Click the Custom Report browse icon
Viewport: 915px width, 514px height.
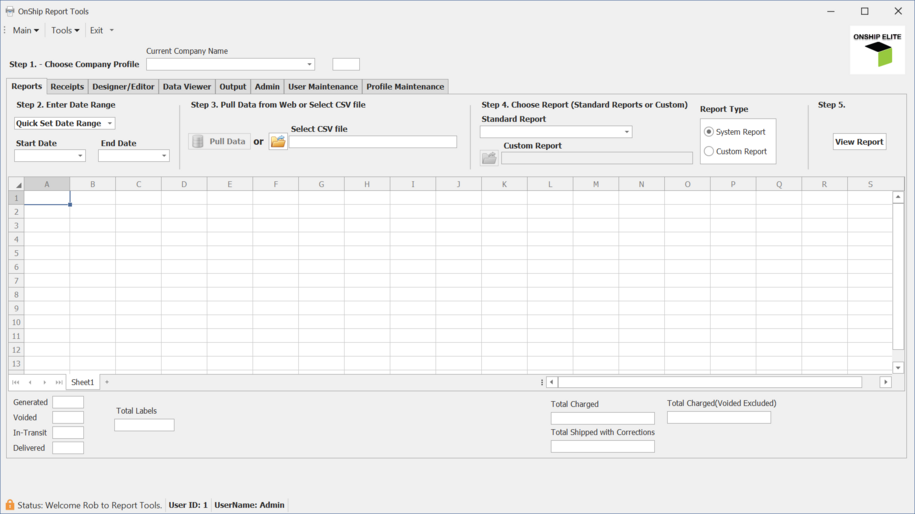[x=489, y=158]
